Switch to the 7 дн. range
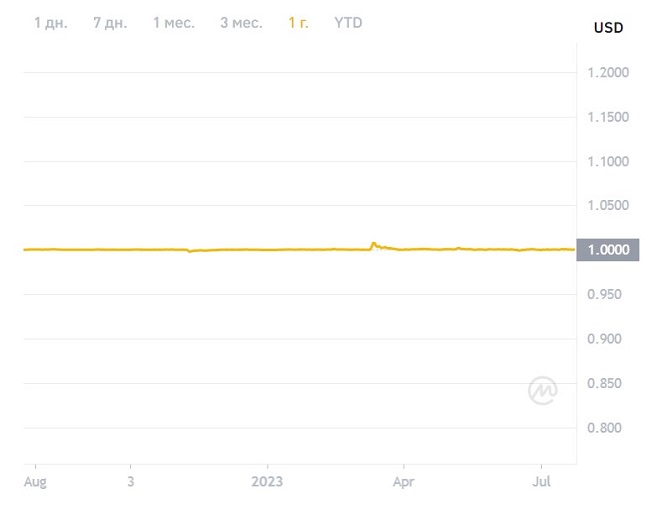 [x=110, y=22]
